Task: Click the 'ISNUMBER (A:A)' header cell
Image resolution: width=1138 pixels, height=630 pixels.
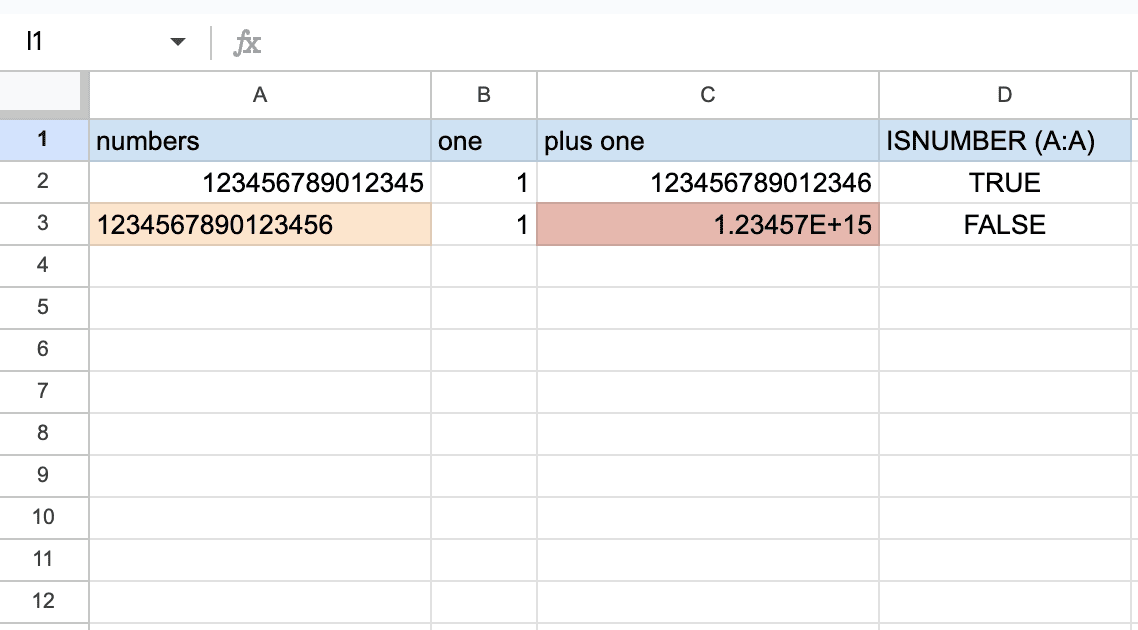Action: pos(1005,141)
